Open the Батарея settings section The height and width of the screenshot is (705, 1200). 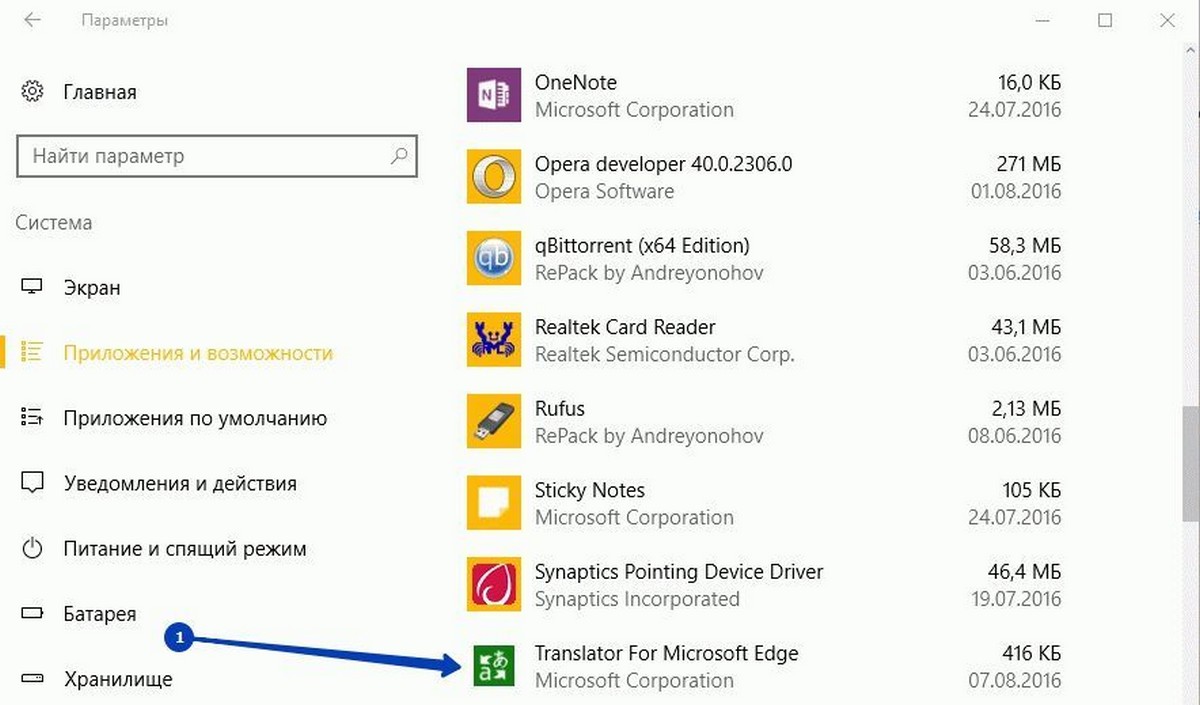click(99, 614)
